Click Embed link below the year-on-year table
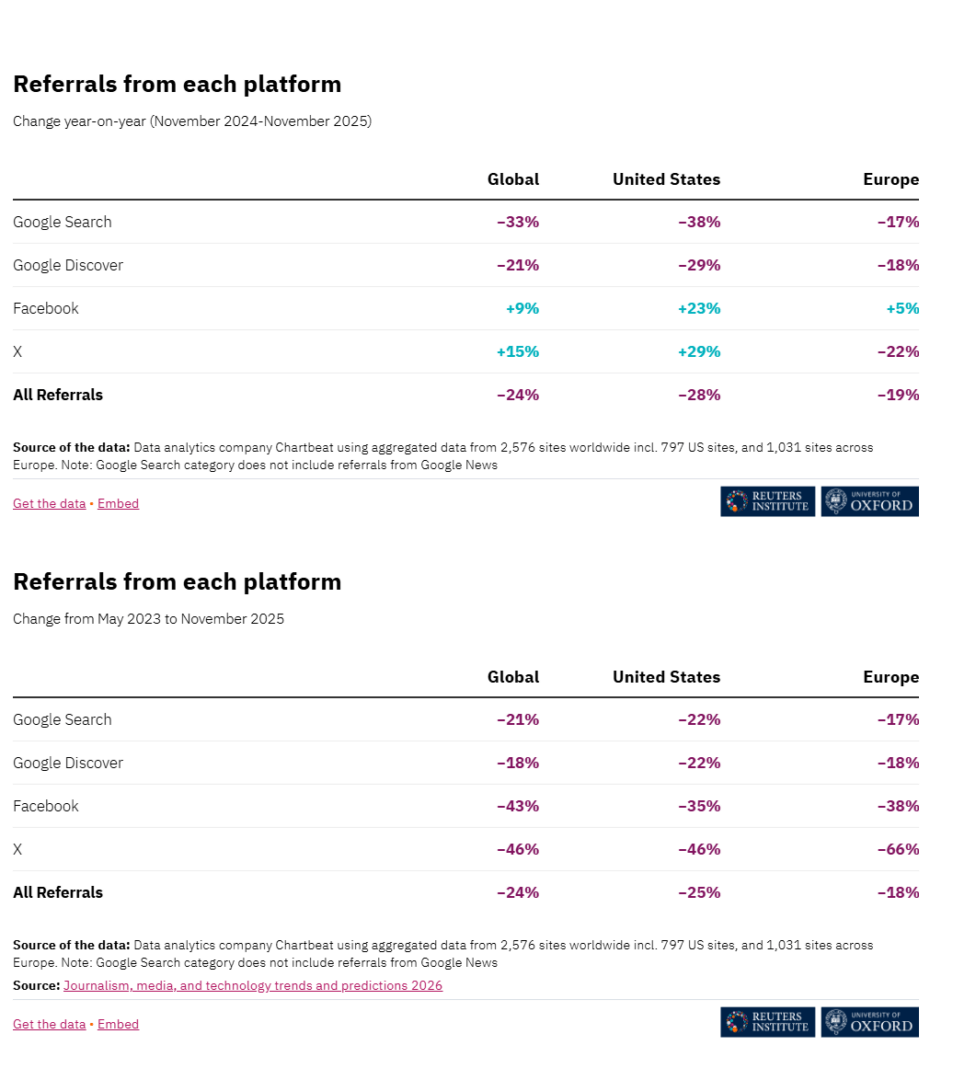The width and height of the screenshot is (953, 1080). pos(118,504)
